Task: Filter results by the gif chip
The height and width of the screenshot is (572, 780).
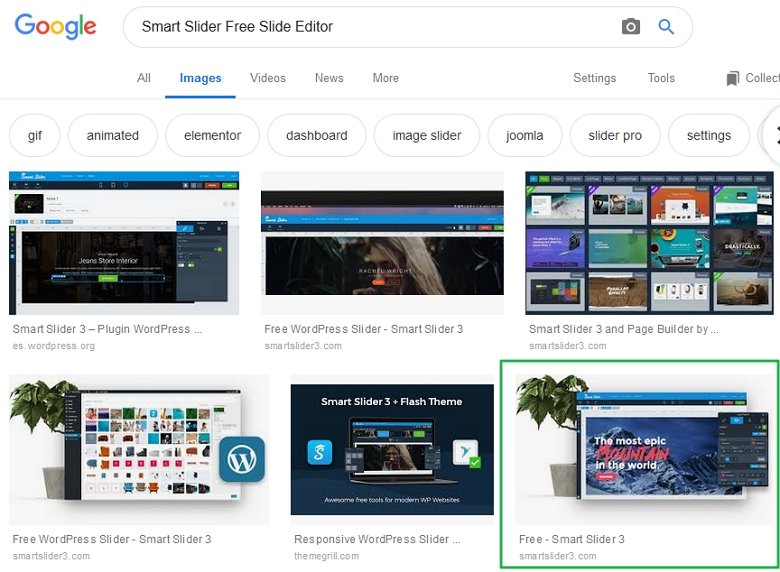Action: tap(35, 135)
